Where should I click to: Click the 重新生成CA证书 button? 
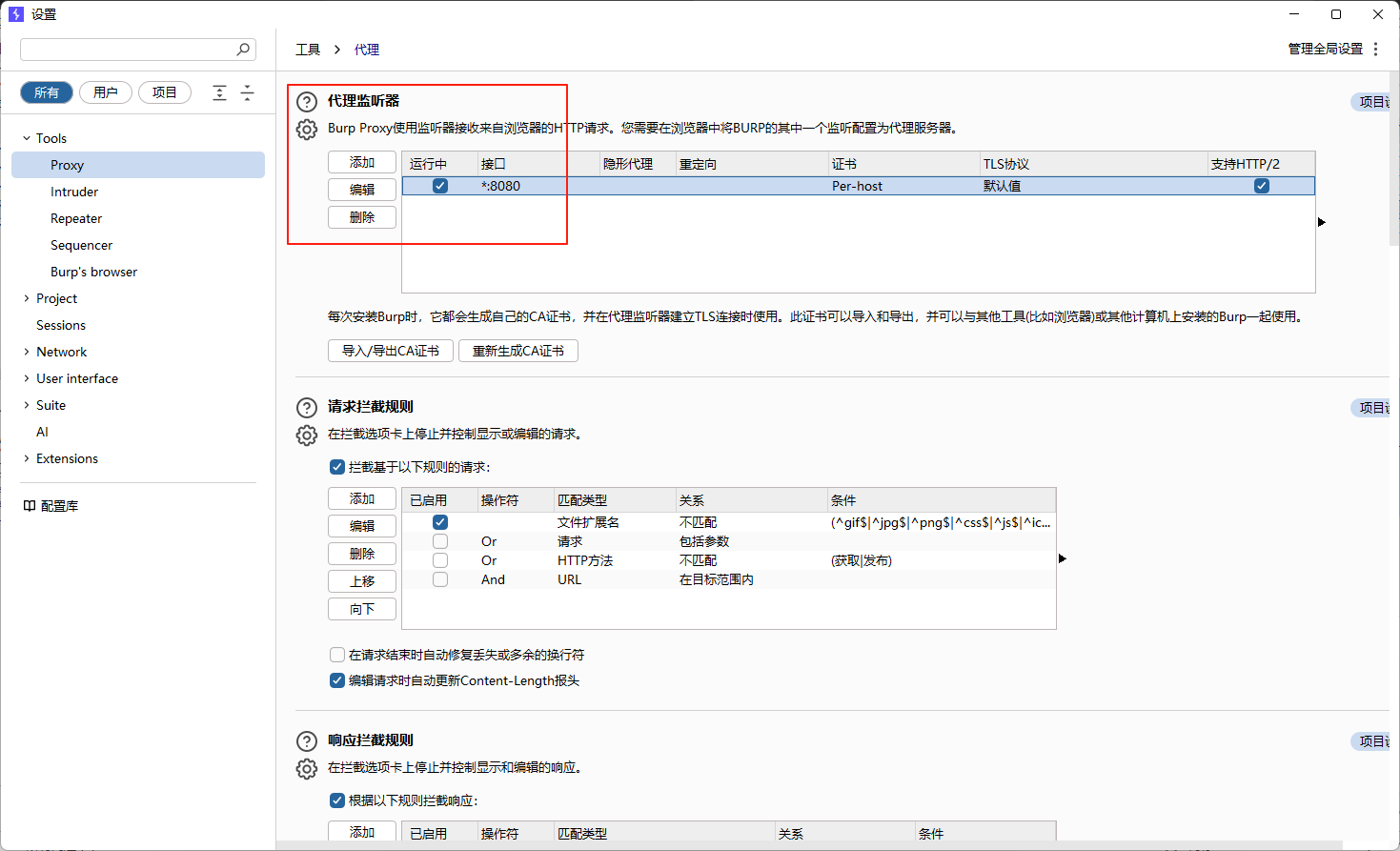(x=517, y=351)
